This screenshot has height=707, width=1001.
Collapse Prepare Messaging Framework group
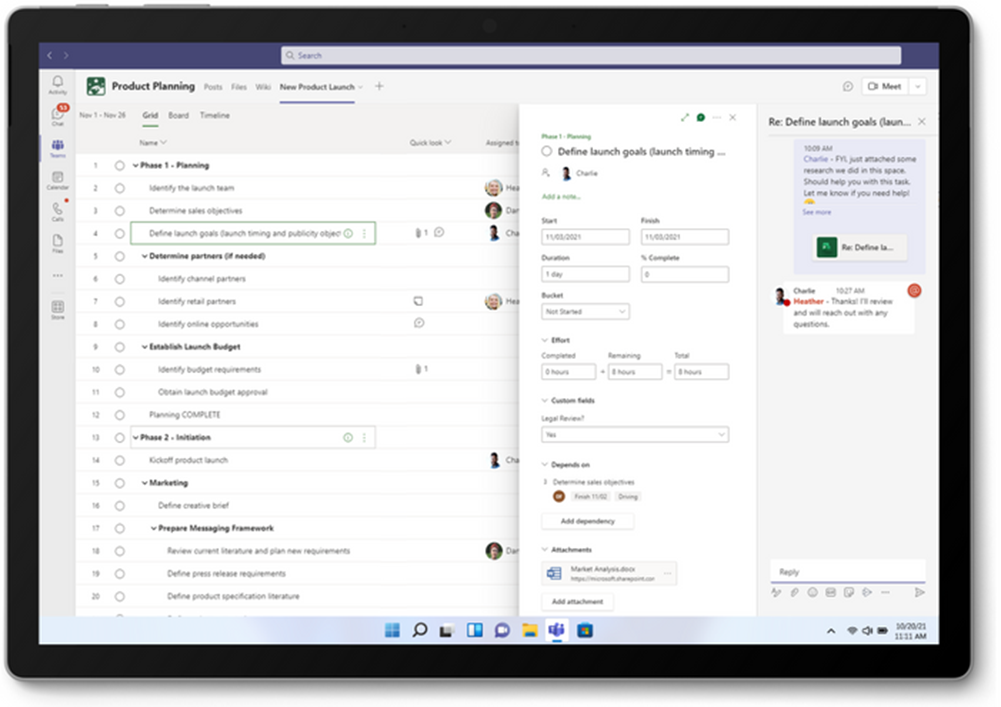pos(153,528)
